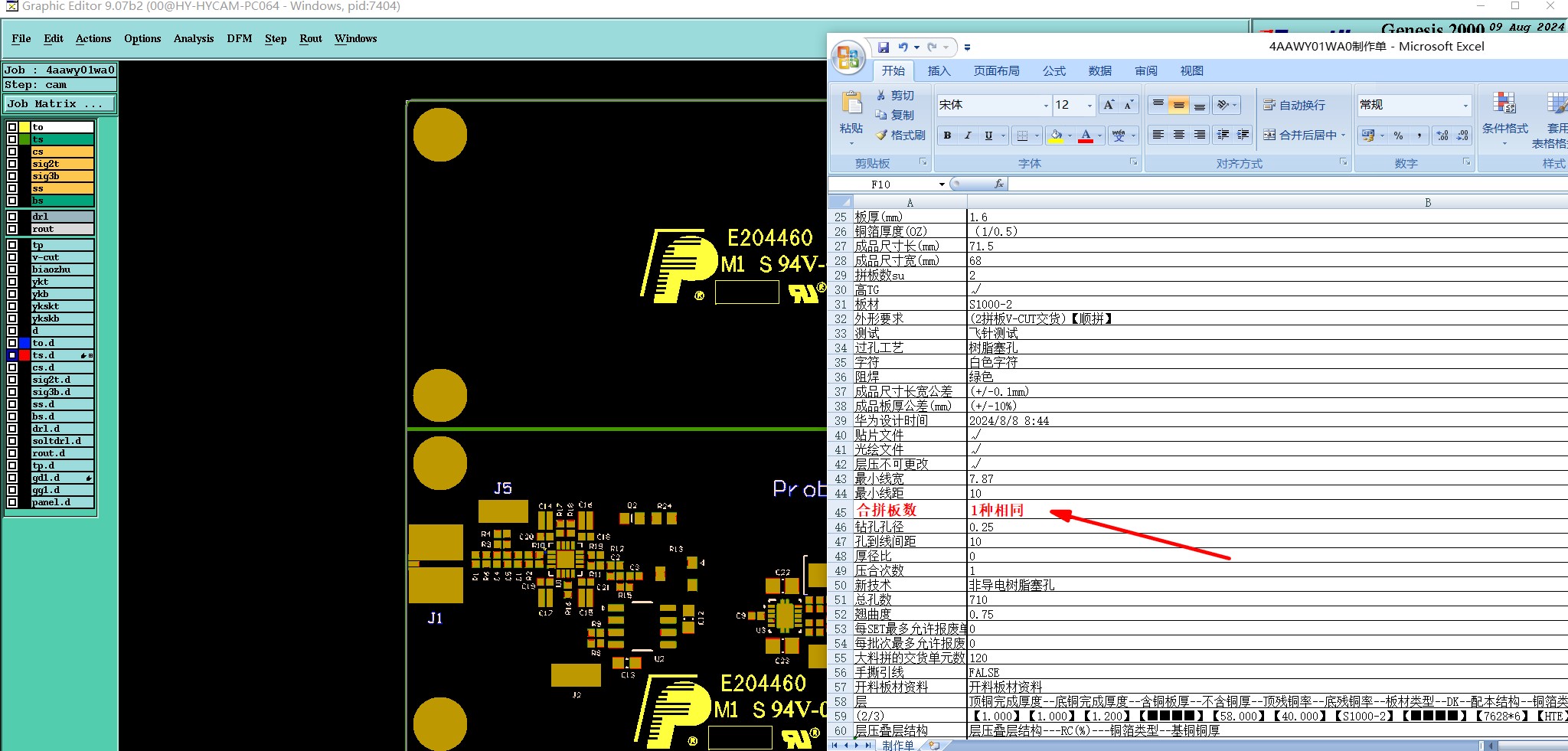
Task: Expand merge and center options arrow
Action: (x=1343, y=135)
